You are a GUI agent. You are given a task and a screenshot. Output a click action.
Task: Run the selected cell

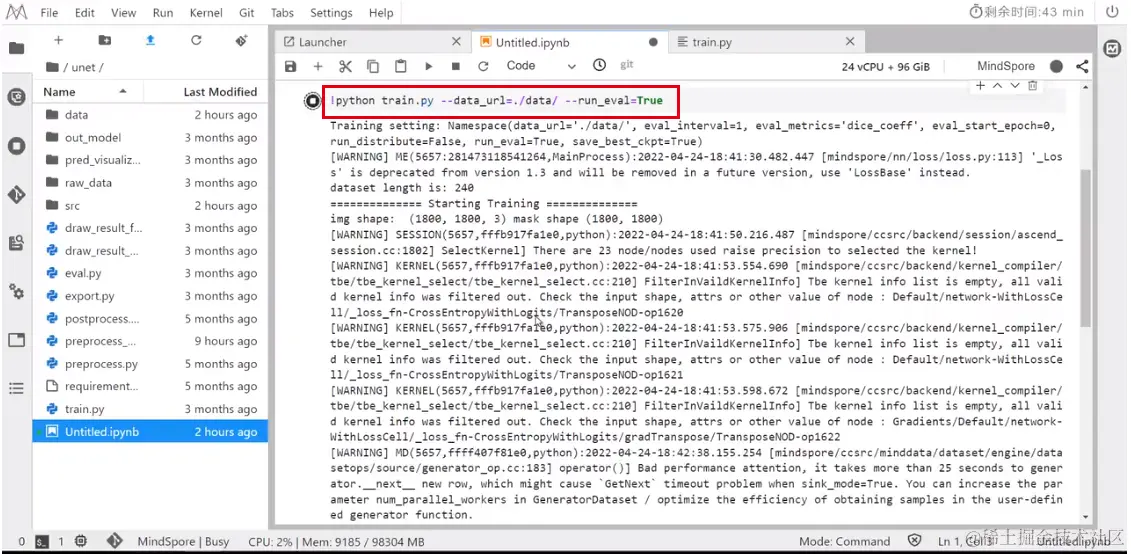(x=428, y=66)
